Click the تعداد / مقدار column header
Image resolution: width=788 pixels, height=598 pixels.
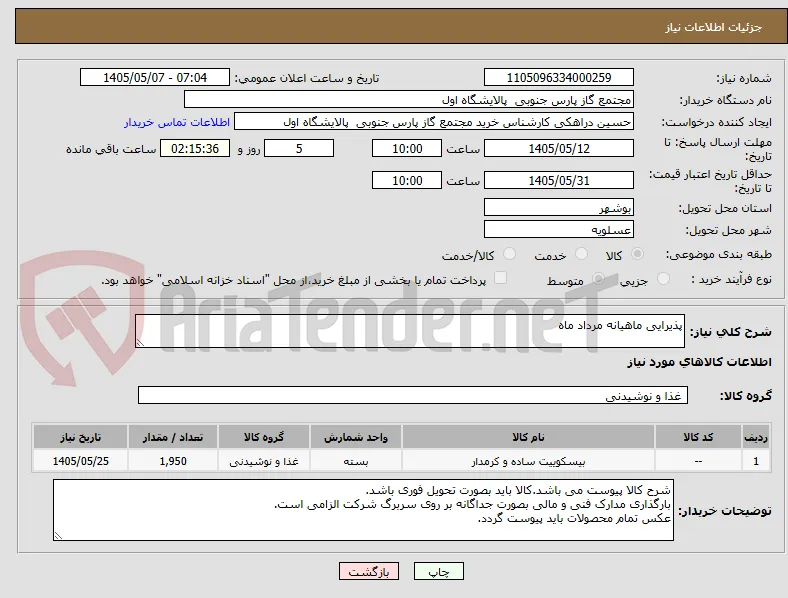click(x=173, y=437)
